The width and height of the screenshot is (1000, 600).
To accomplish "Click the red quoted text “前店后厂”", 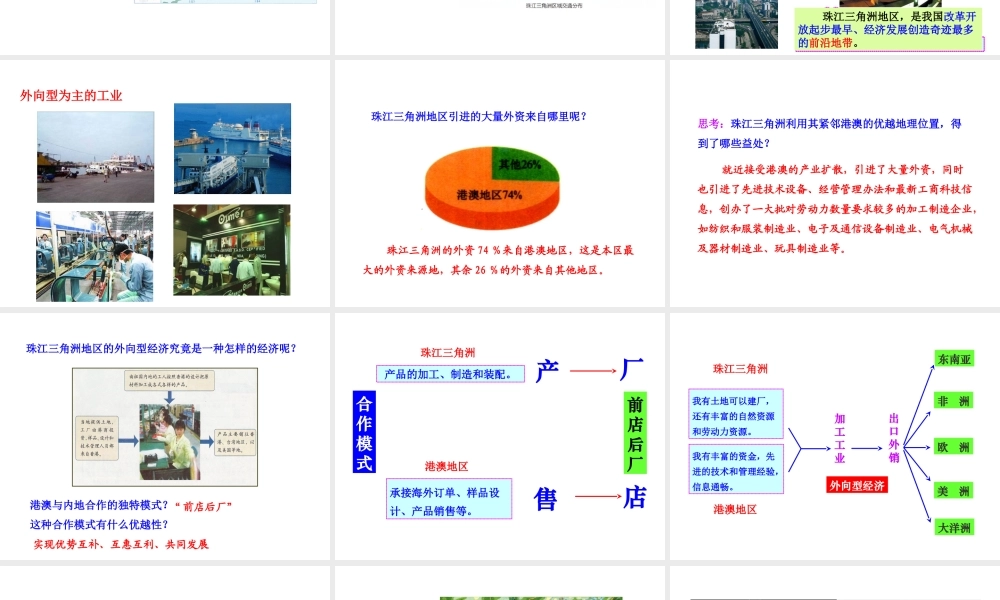I will coord(203,506).
